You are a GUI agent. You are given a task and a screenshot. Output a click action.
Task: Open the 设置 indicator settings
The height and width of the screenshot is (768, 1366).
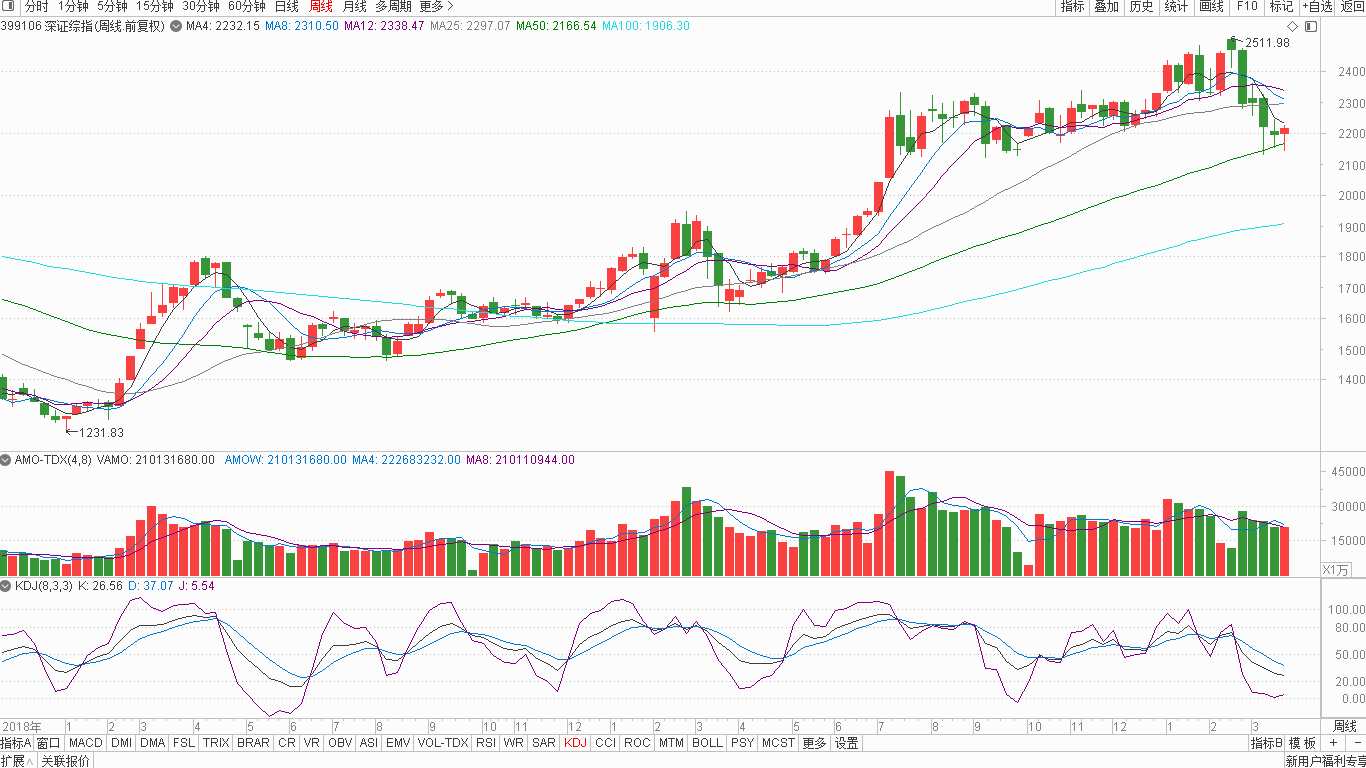point(847,743)
